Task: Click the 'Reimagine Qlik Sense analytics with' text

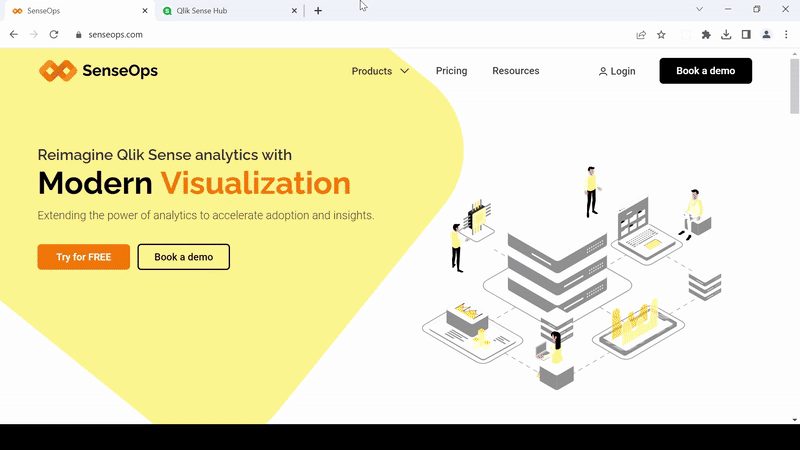Action: (165, 155)
